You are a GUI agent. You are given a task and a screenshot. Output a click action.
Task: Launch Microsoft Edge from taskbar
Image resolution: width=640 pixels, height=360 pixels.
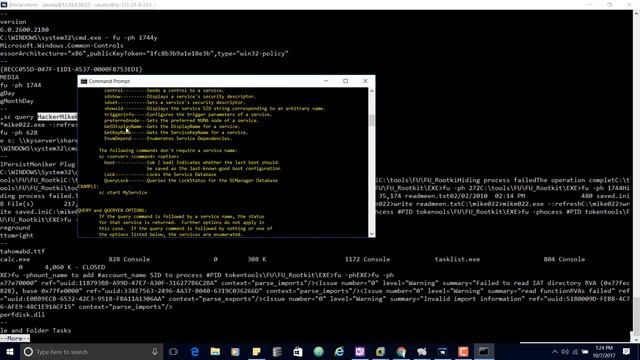click(195, 352)
